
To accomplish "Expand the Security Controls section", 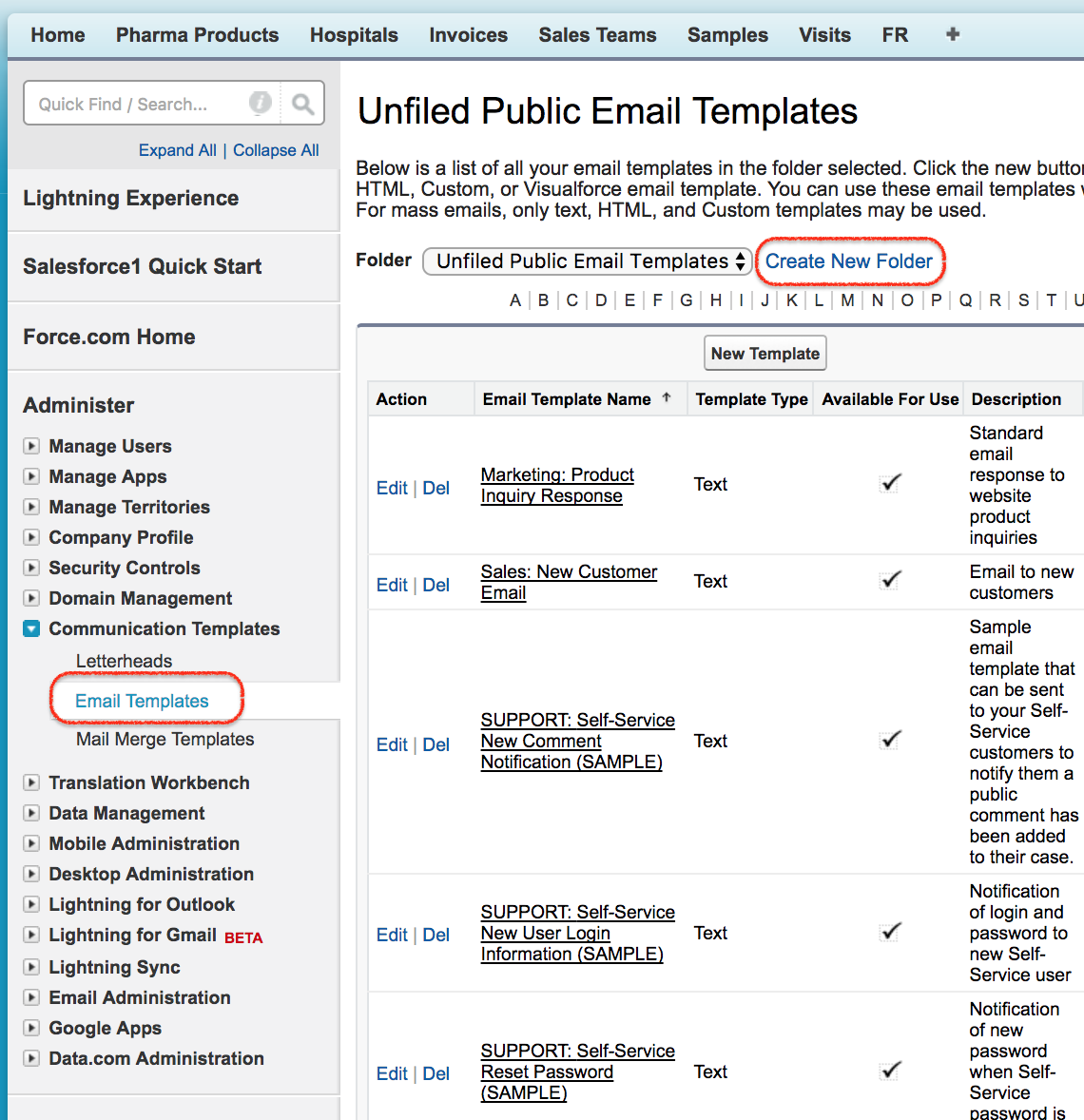I will [31, 568].
